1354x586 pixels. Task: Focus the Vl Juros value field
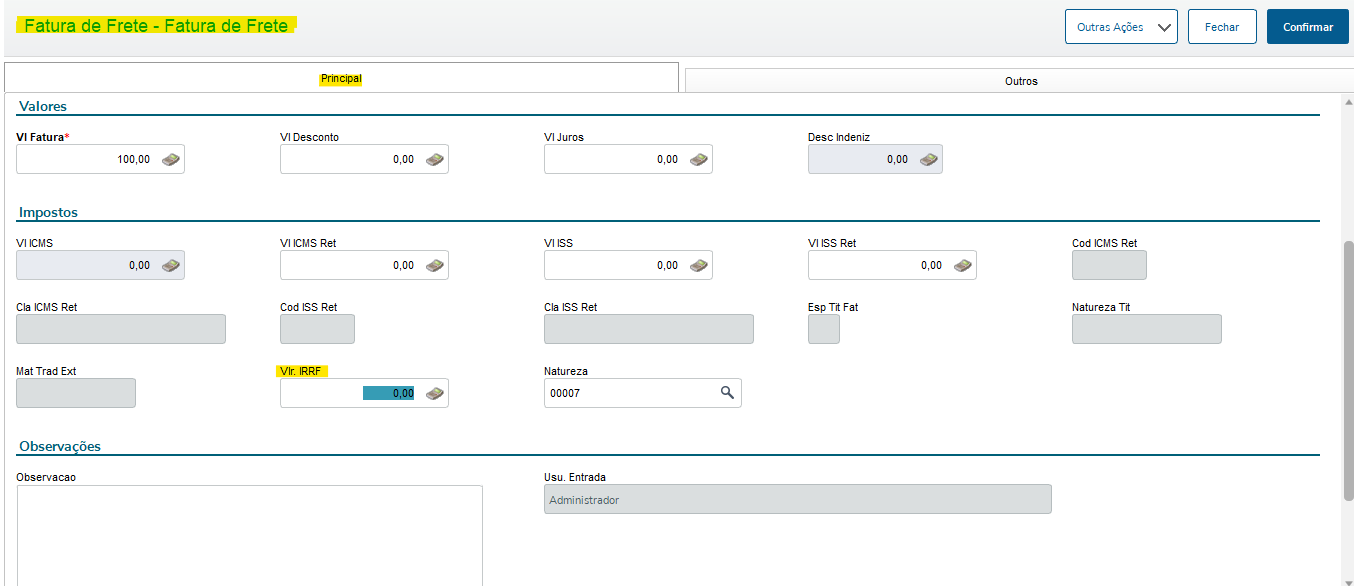coord(628,159)
